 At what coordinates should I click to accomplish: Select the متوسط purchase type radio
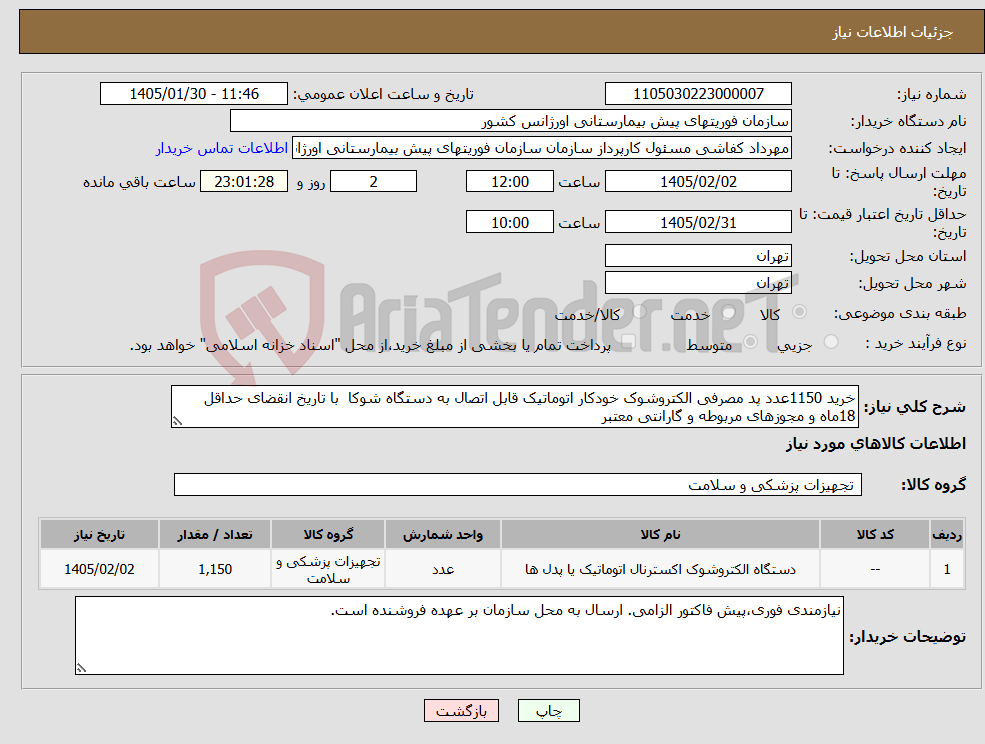tap(750, 342)
